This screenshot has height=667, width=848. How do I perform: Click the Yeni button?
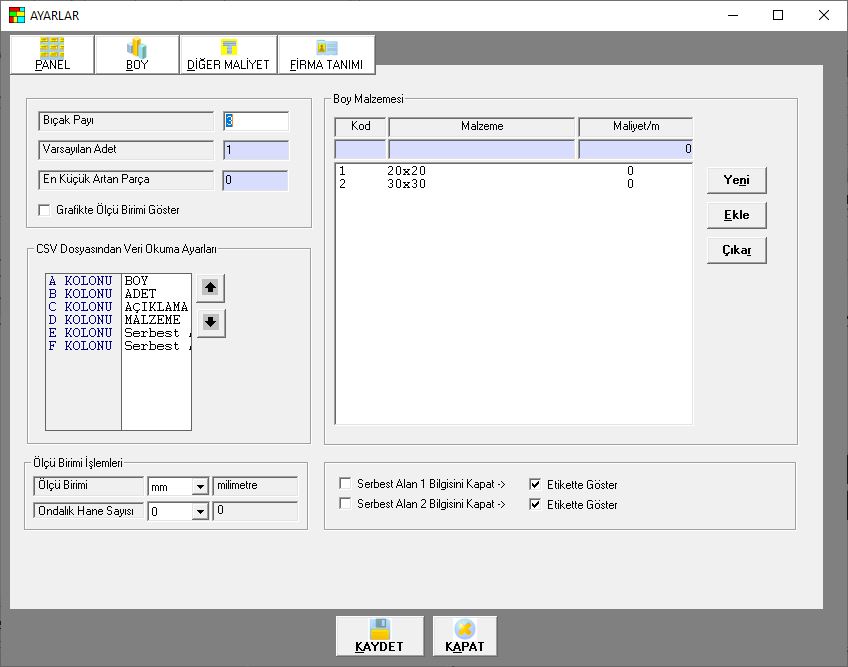[x=737, y=180]
